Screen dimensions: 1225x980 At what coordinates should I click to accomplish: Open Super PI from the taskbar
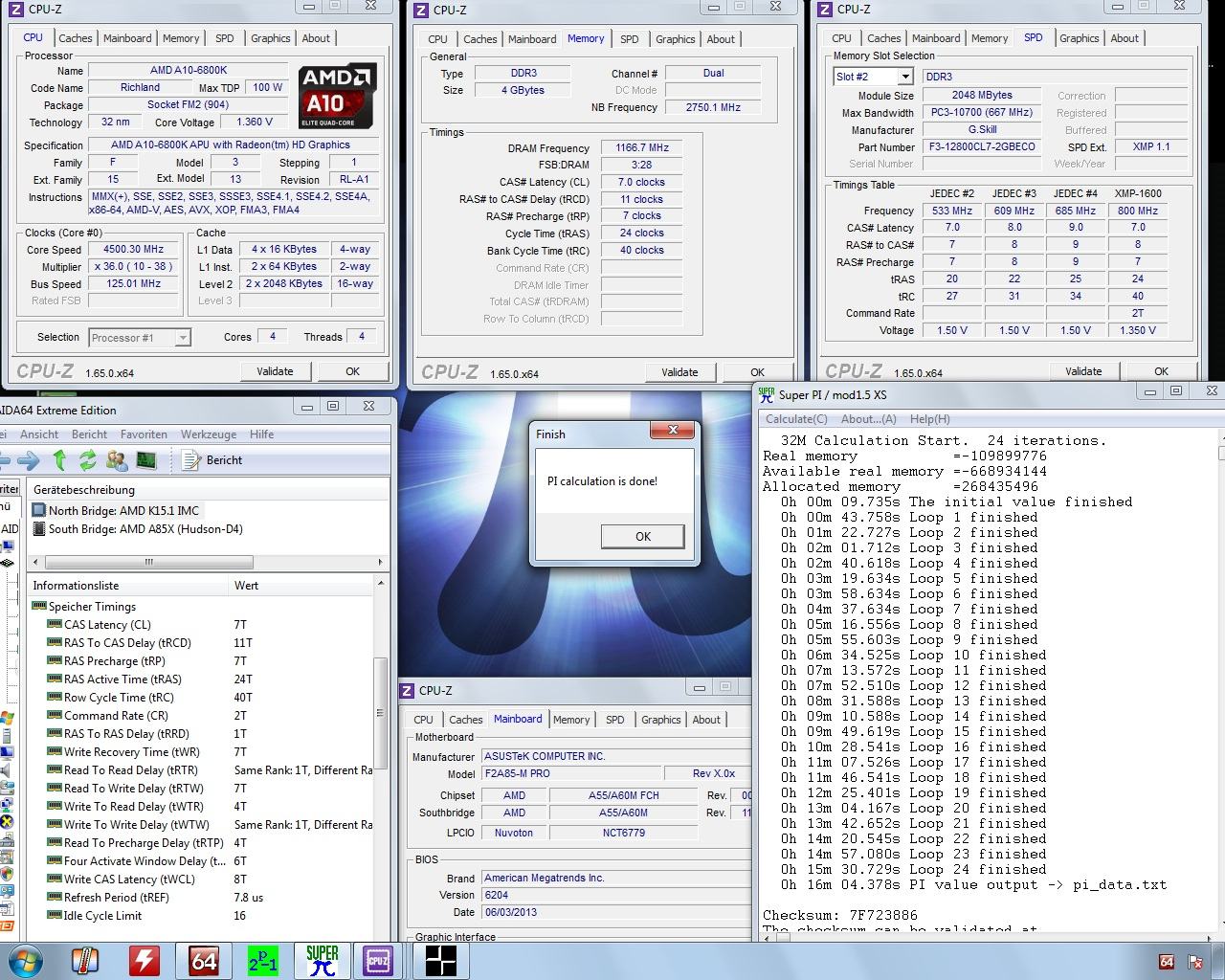tap(322, 960)
